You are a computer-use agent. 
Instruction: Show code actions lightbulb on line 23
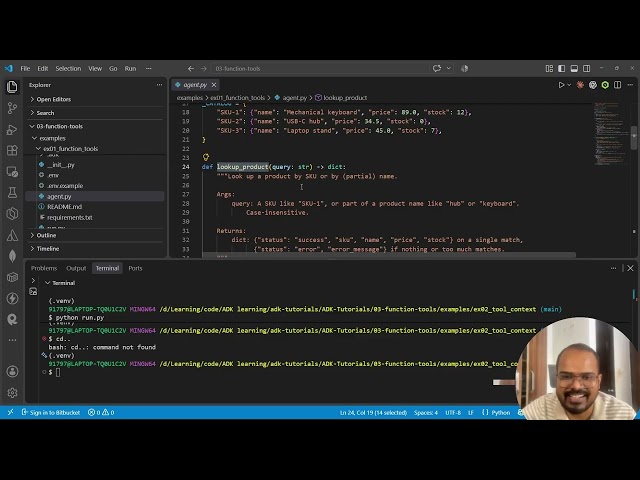(206, 157)
